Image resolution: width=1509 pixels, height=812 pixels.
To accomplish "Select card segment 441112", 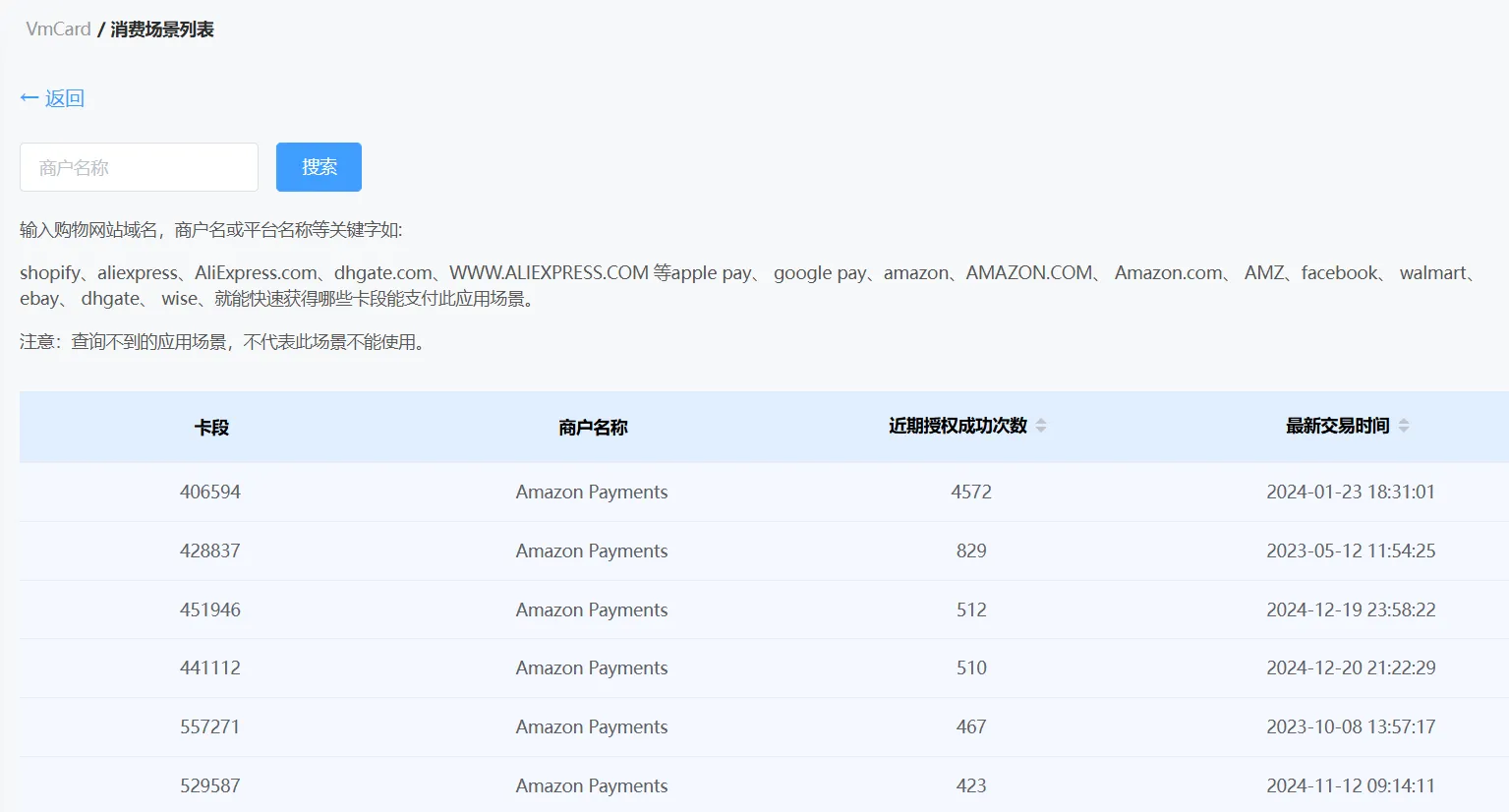I will point(210,667).
